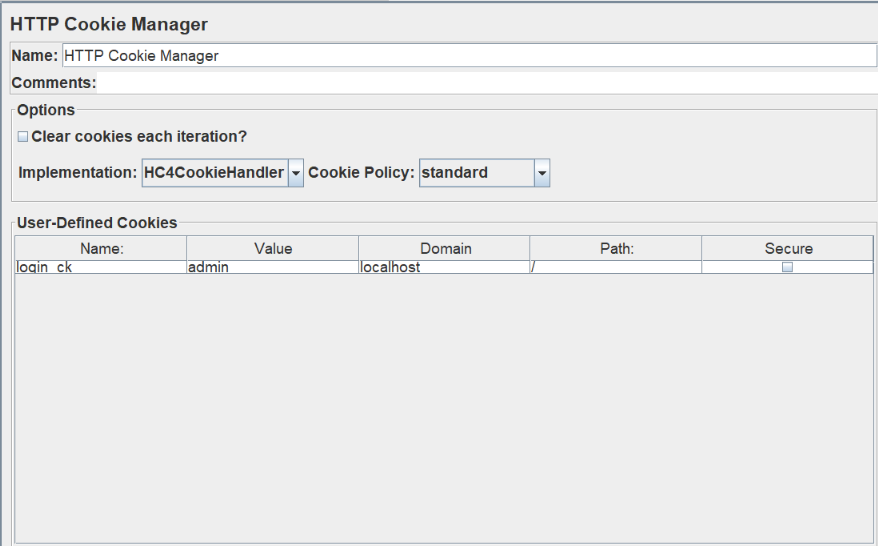878x546 pixels.
Task: Click the Path: column header
Action: pyautogui.click(x=616, y=248)
